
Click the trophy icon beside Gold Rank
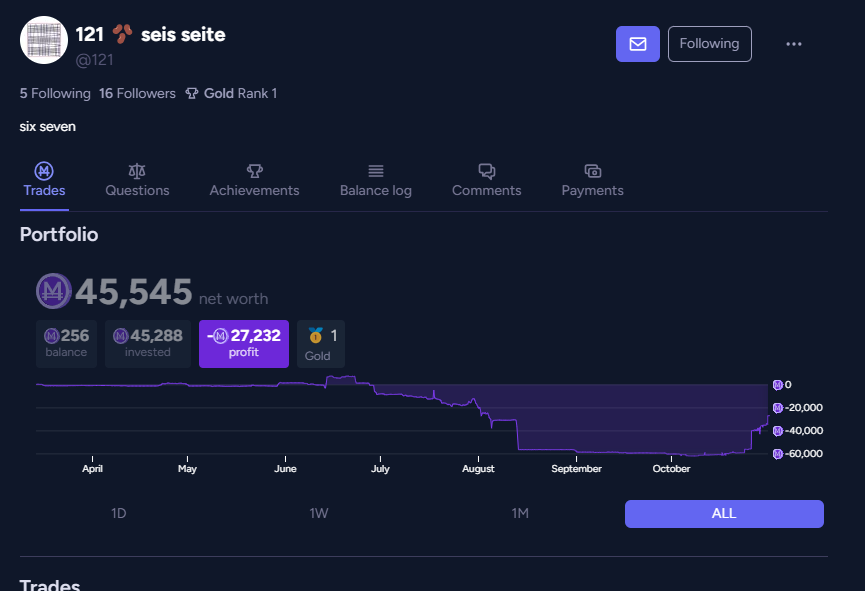pos(192,94)
